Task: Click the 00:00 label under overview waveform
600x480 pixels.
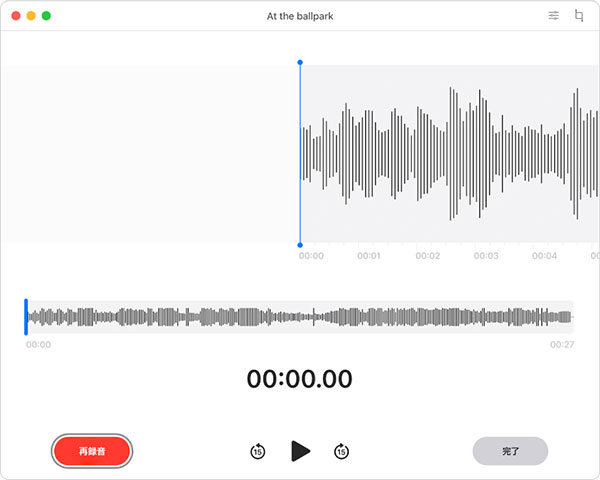Action: click(x=38, y=344)
